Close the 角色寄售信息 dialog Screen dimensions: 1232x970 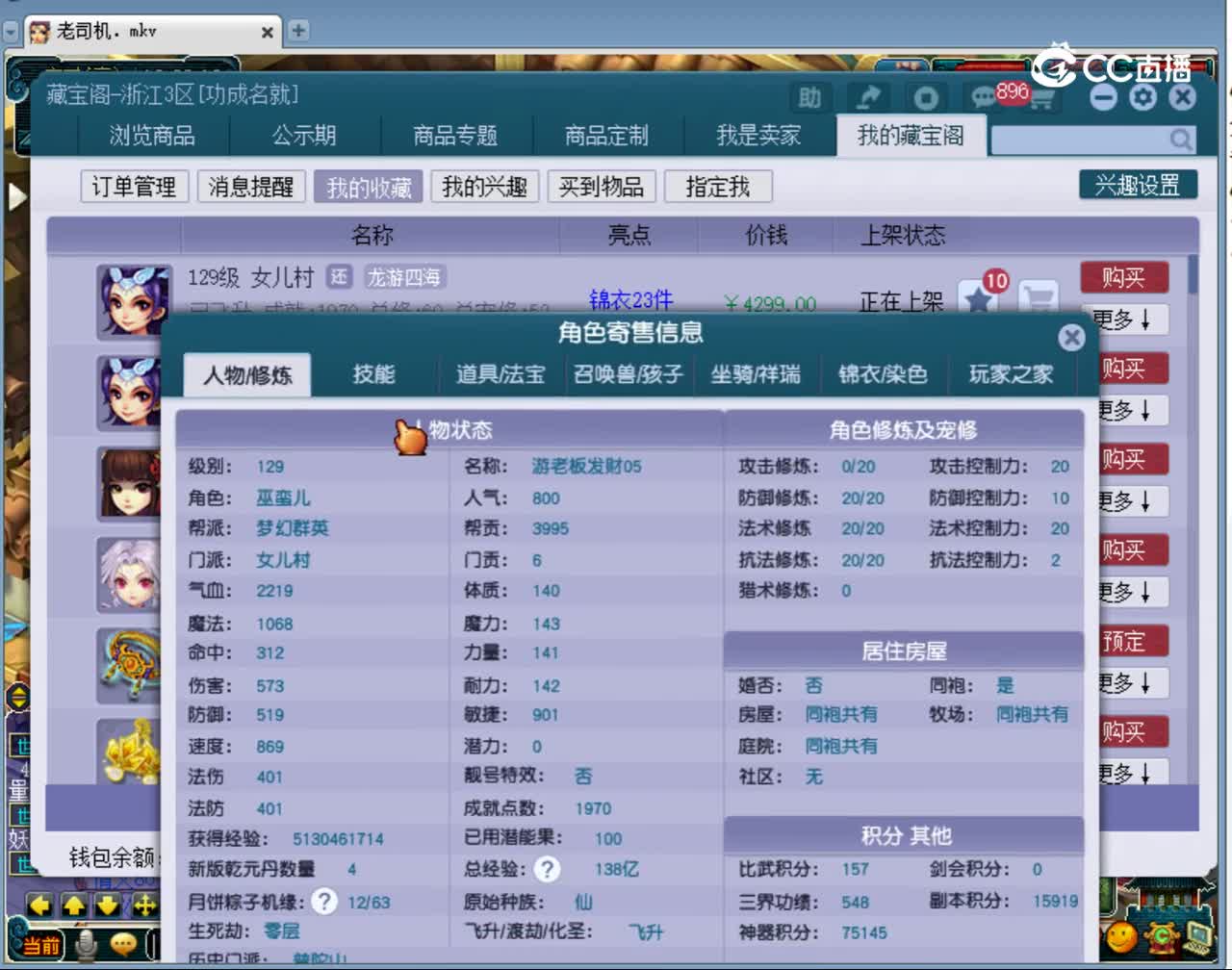point(1071,337)
